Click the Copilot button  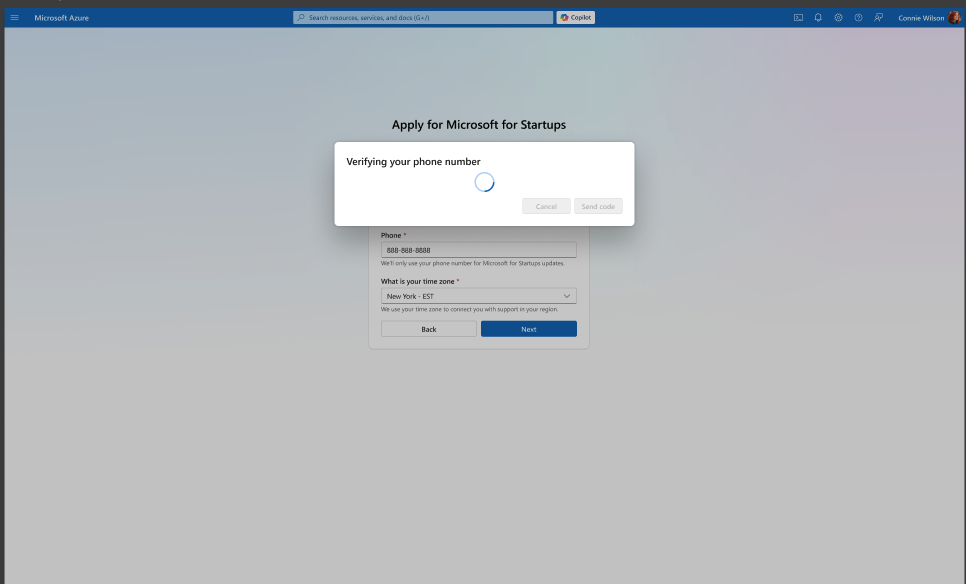tap(575, 17)
